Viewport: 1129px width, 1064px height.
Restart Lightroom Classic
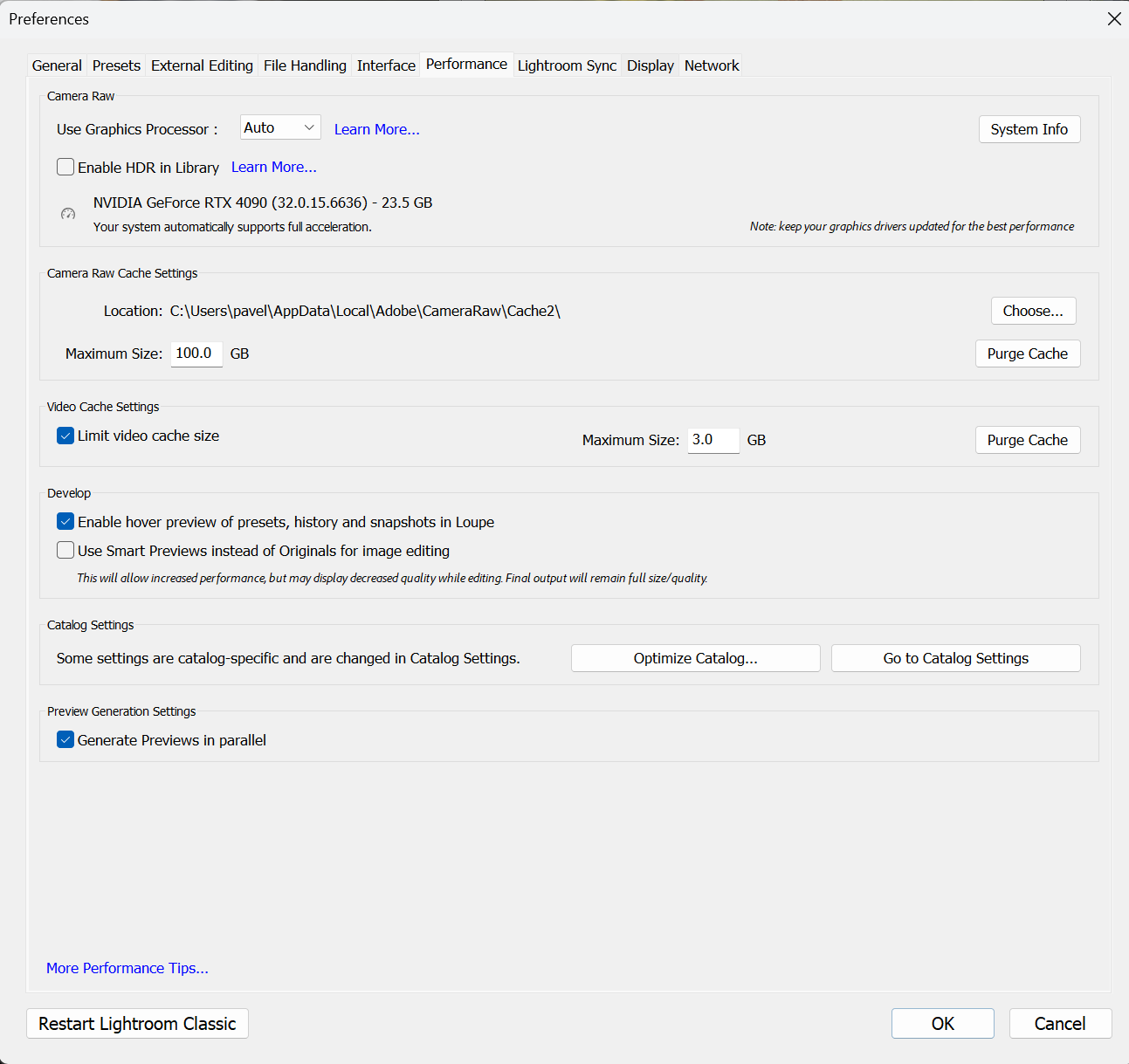137,1023
